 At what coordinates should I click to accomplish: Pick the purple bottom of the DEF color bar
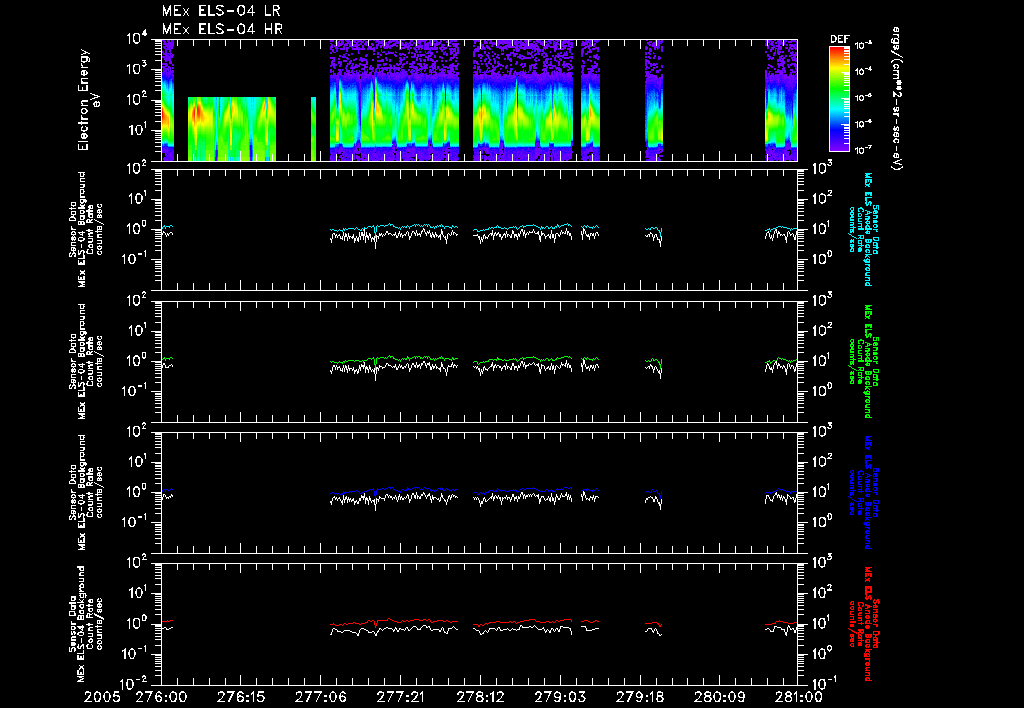pos(839,145)
